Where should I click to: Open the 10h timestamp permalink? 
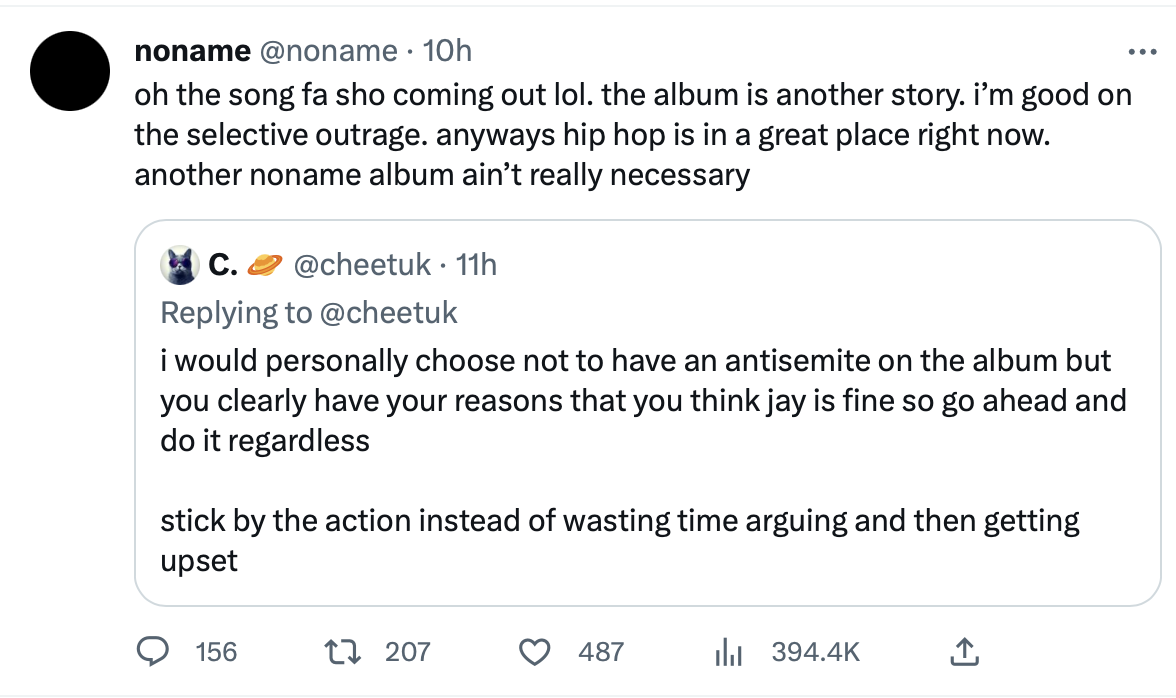point(447,50)
